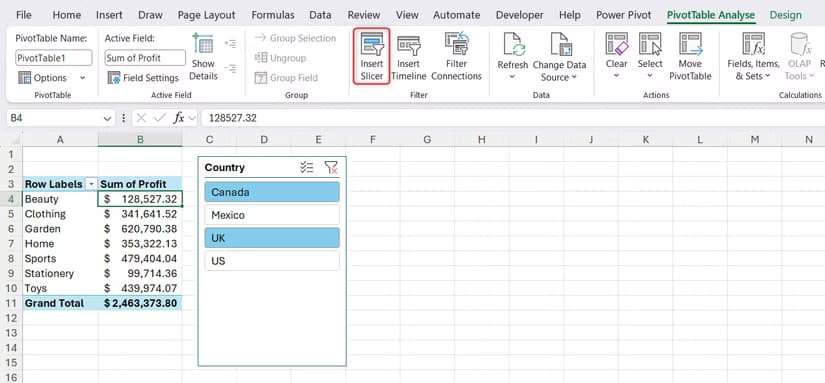Click the Sum of Profit header cell
Viewport: 825px width, 383px height.
click(140, 184)
